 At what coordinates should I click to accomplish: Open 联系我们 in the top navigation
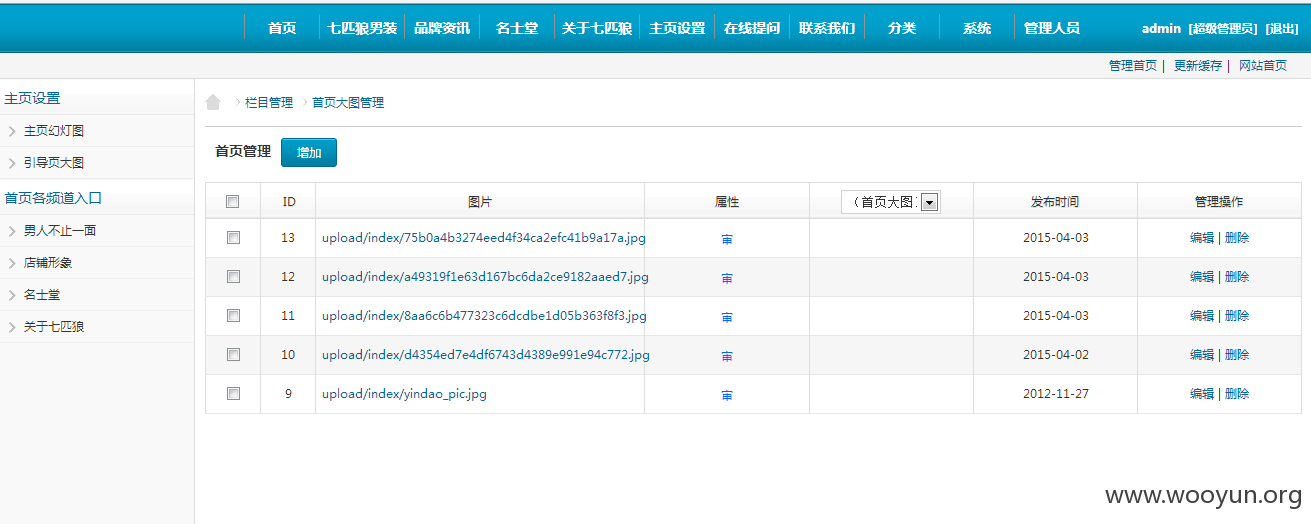(x=827, y=28)
